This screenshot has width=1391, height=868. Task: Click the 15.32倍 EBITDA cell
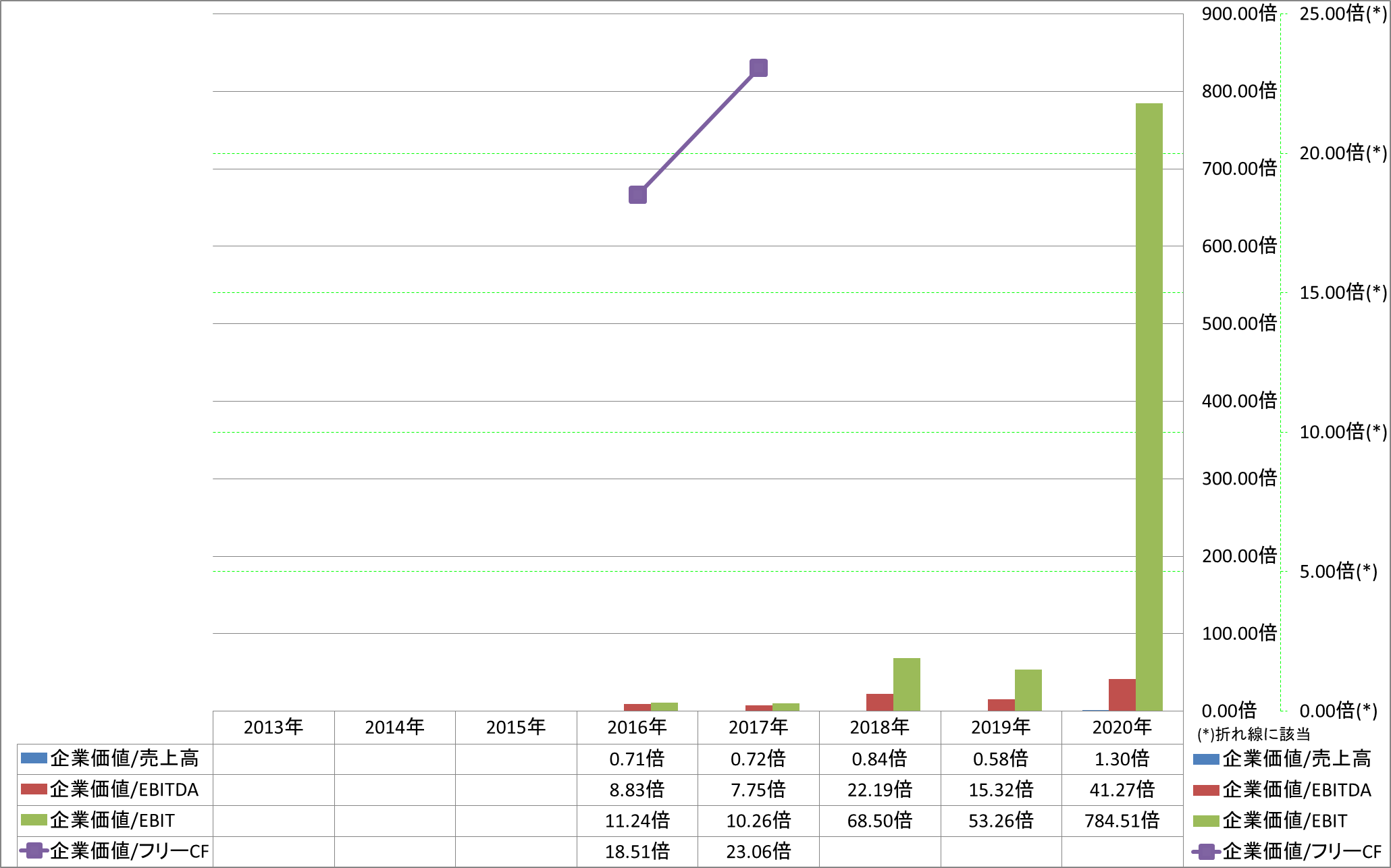tap(1001, 790)
